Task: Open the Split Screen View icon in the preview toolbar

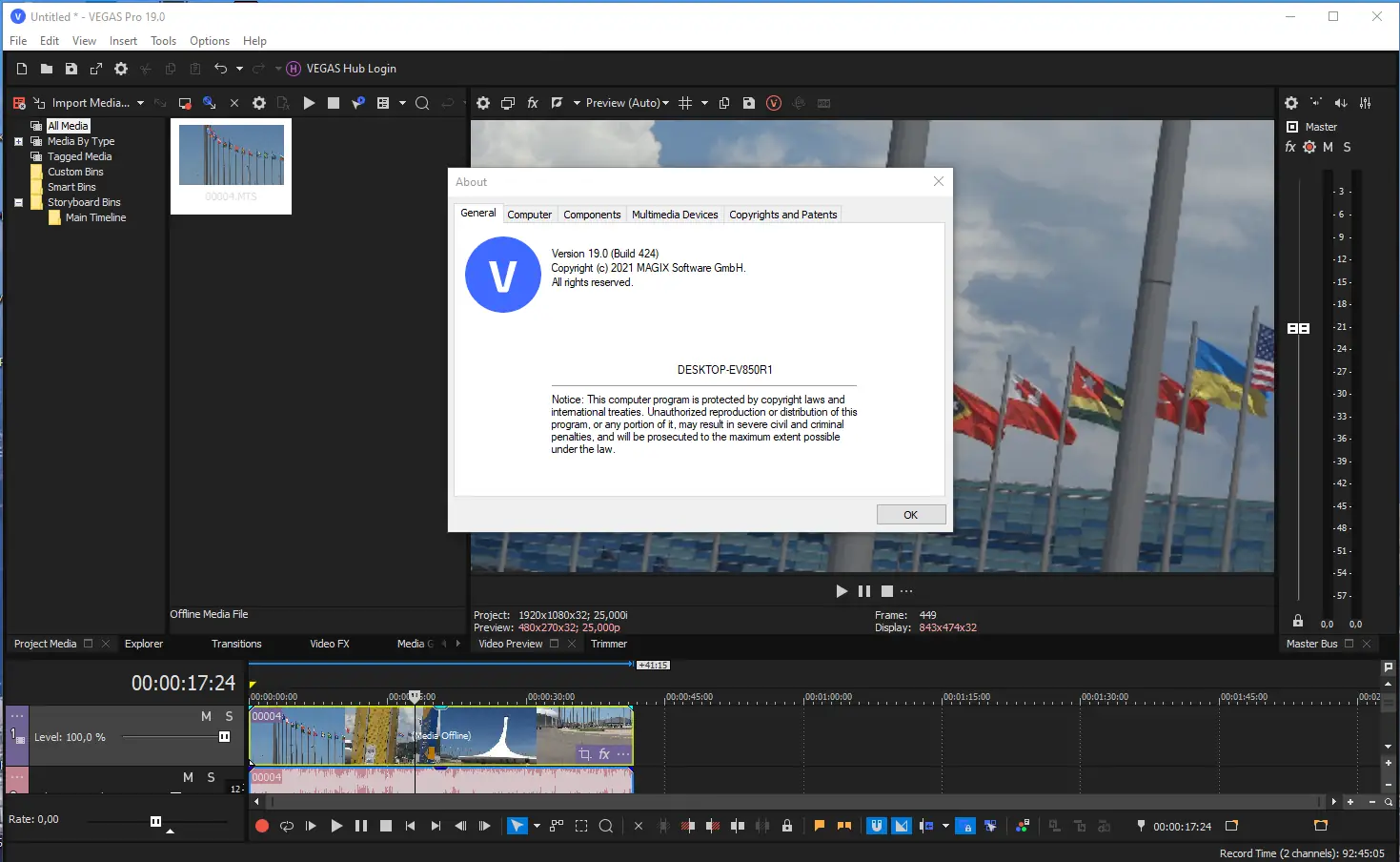Action: [x=557, y=103]
